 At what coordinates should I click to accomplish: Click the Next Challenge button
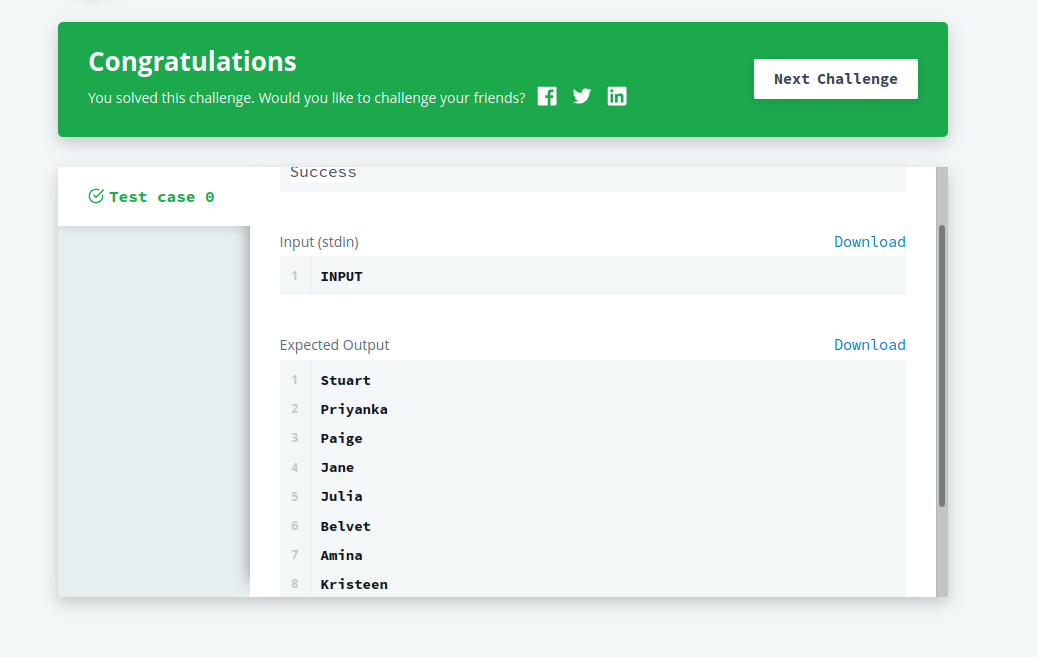click(x=835, y=78)
